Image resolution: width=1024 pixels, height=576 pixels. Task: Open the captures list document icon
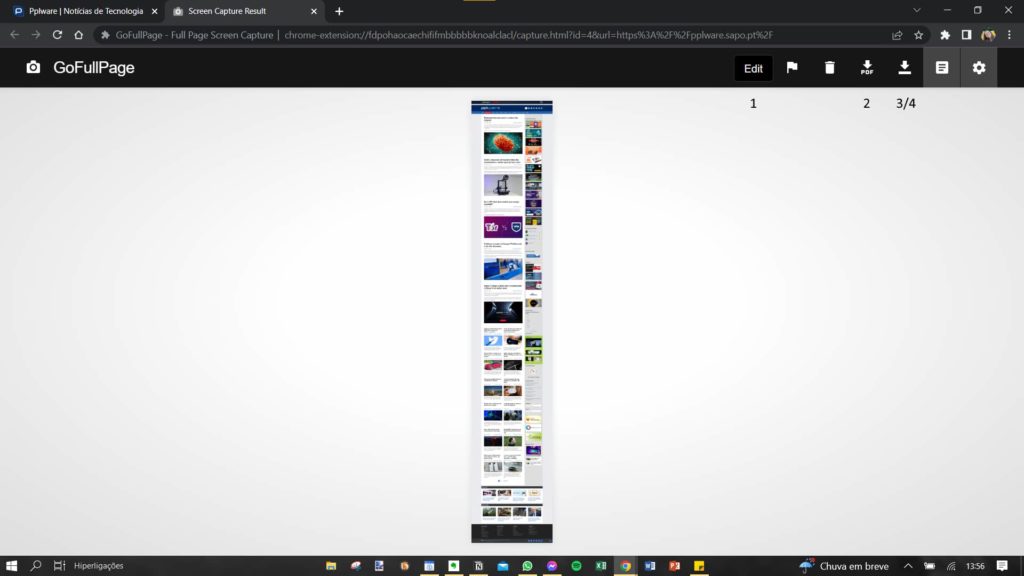[941, 68]
